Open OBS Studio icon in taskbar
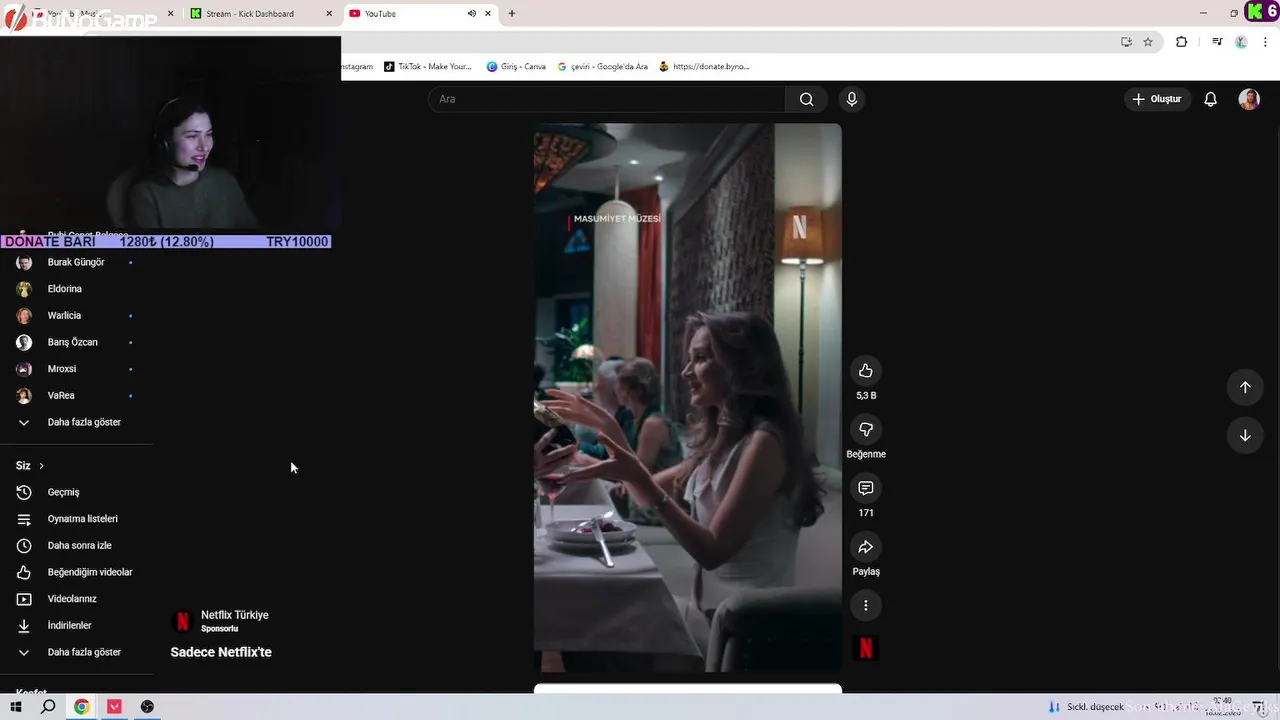The image size is (1280, 720). [x=147, y=707]
